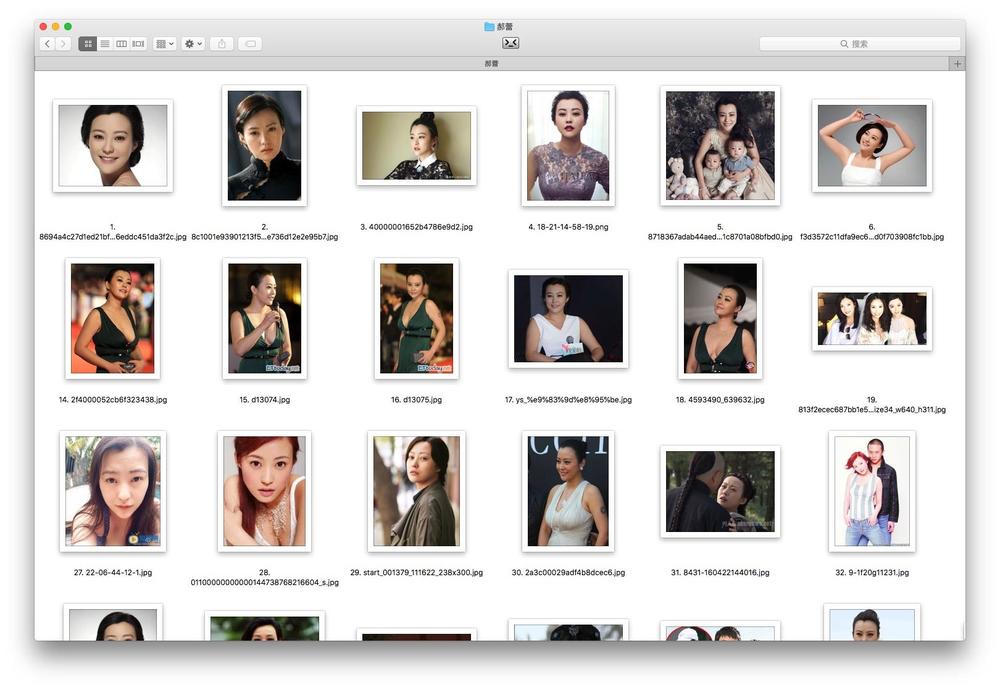Click filename 31. 8431-160422144016.jpg

(720, 573)
